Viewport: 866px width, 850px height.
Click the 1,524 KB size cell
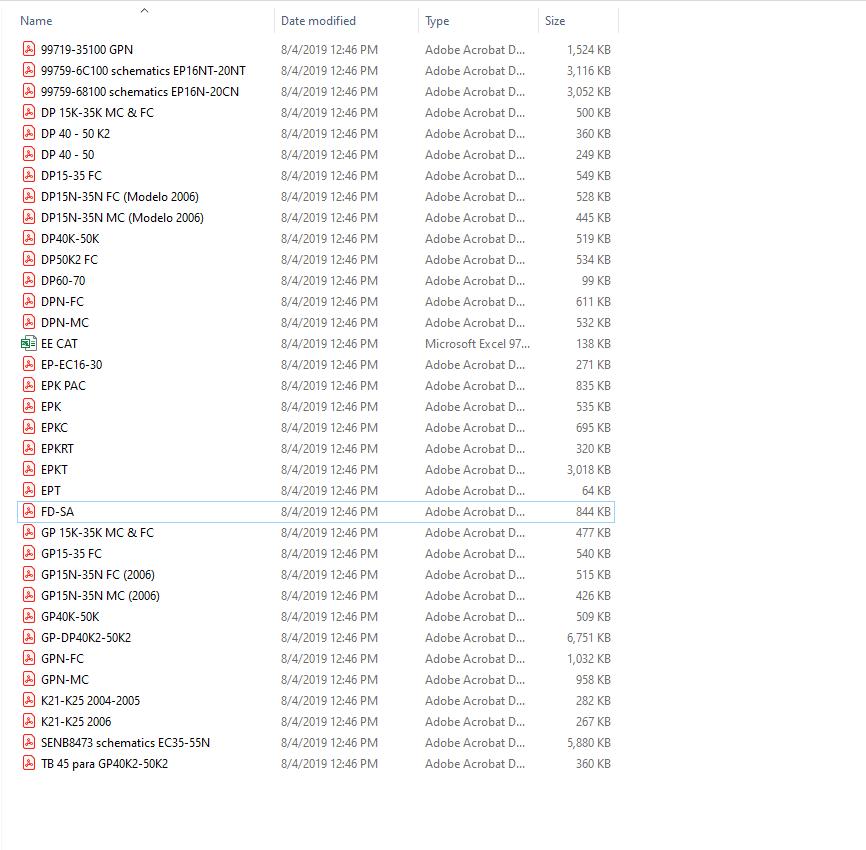coord(588,50)
